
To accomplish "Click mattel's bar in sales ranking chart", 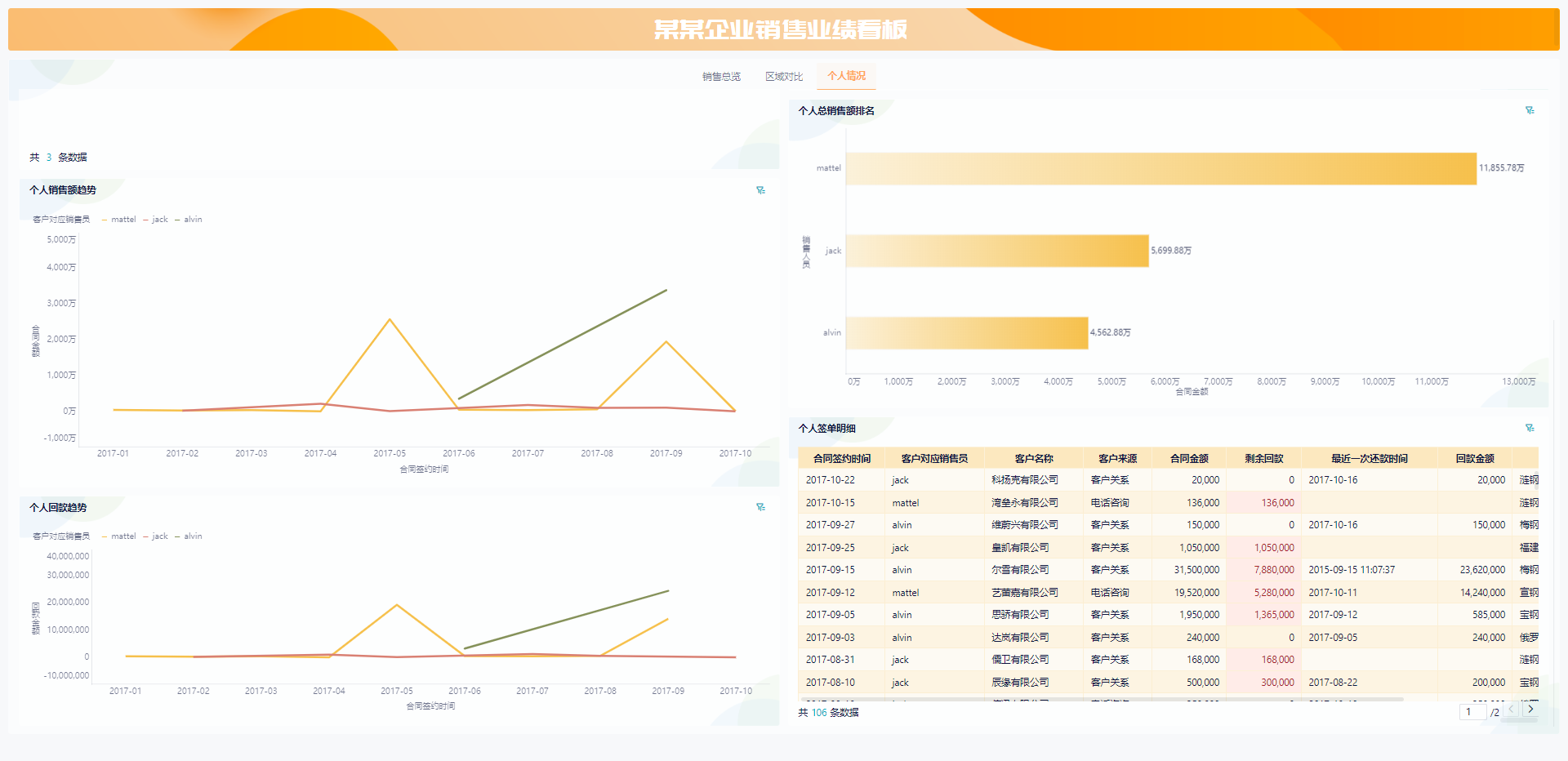I will coord(1160,169).
